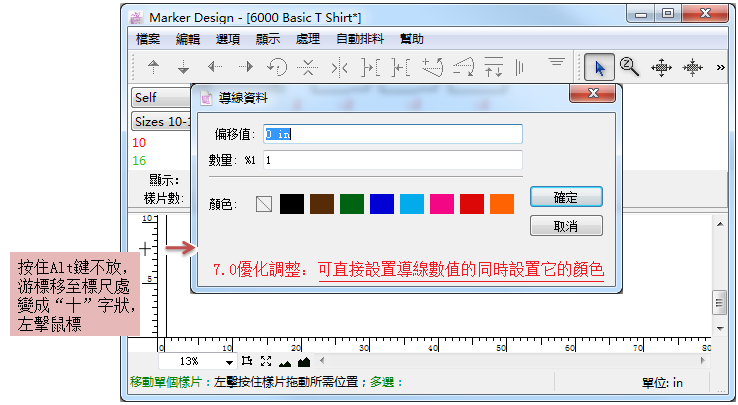The image size is (738, 405).
Task: Open the 13% zoom level dropdown
Action: pos(230,361)
